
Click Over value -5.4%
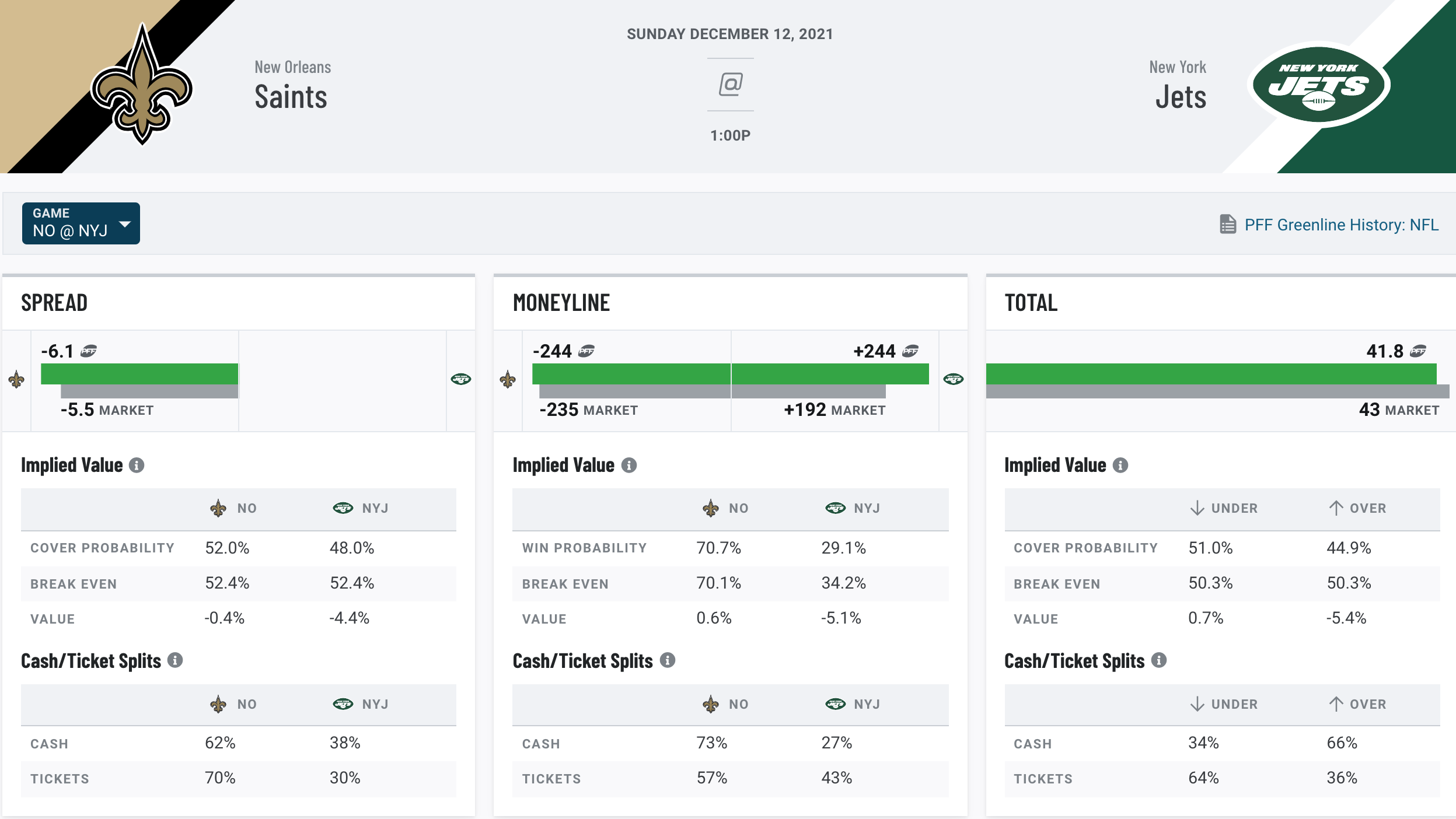[x=1346, y=618]
